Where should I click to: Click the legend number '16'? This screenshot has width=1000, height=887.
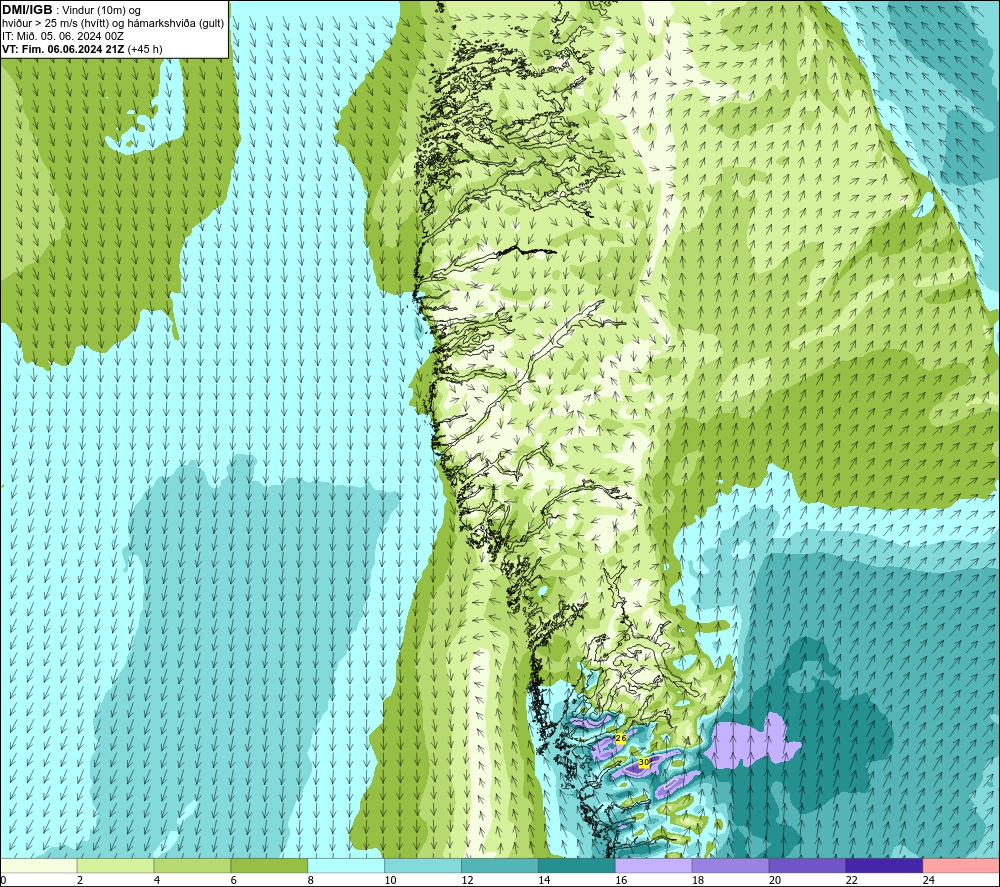pos(621,880)
